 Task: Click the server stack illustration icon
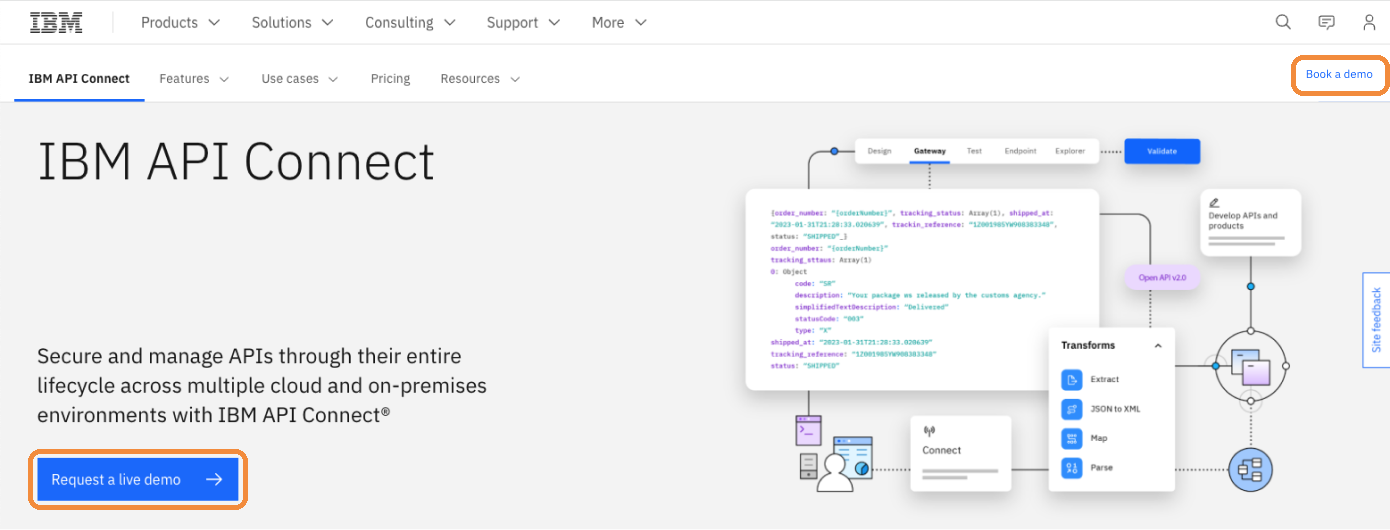tap(809, 466)
